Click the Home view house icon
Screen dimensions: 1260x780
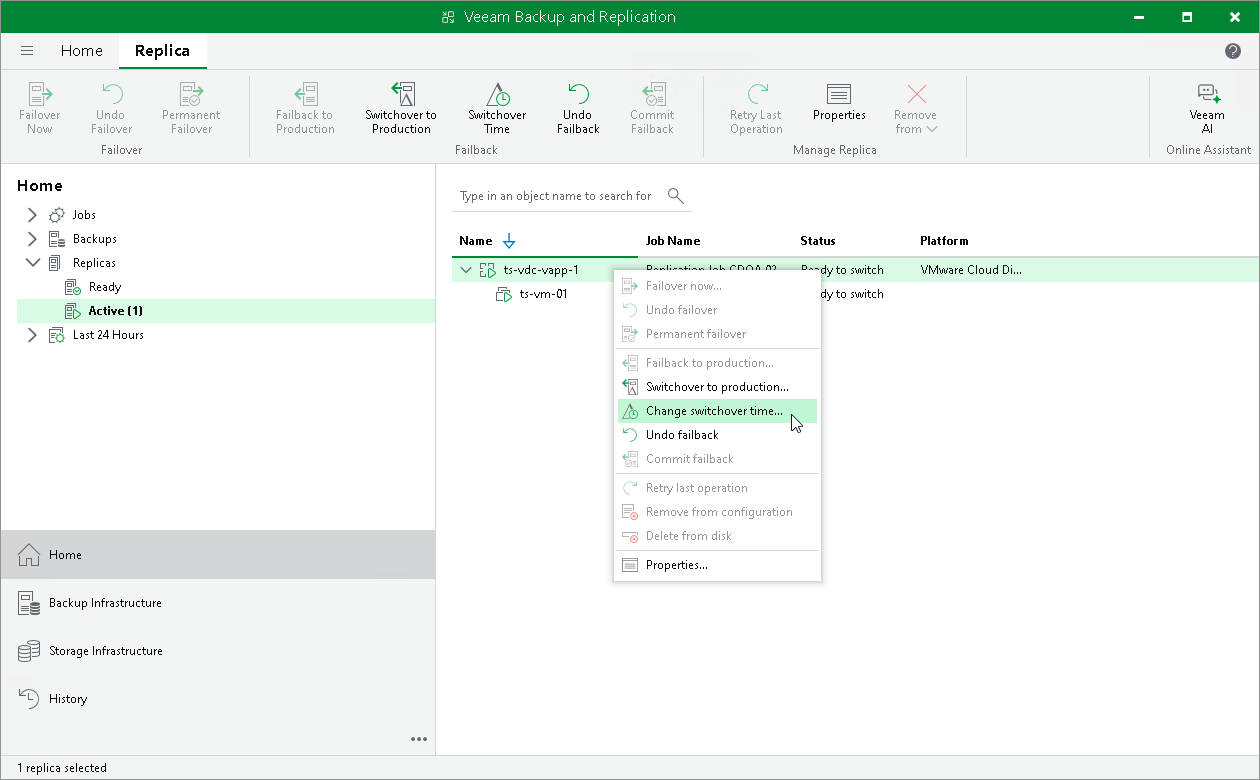click(29, 555)
